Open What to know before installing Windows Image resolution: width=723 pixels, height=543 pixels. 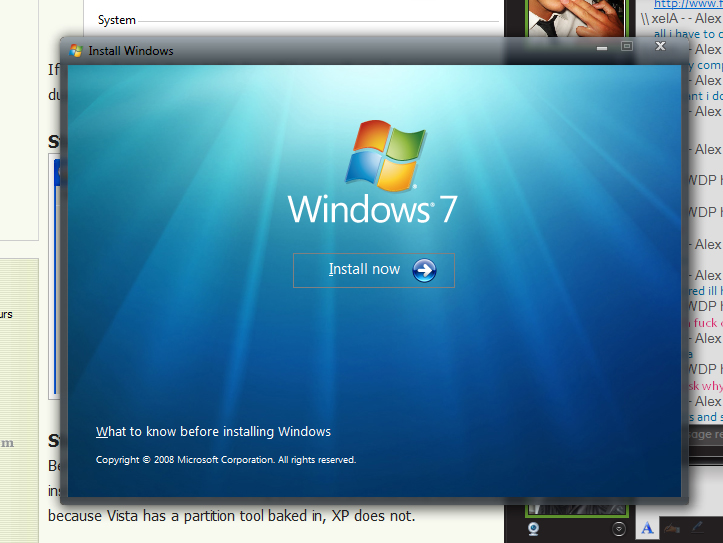tap(213, 432)
